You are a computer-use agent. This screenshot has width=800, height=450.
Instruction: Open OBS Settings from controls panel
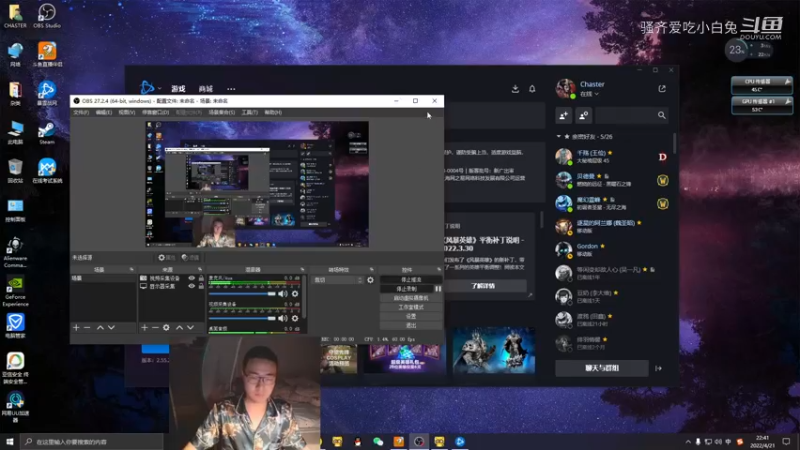click(x=411, y=316)
